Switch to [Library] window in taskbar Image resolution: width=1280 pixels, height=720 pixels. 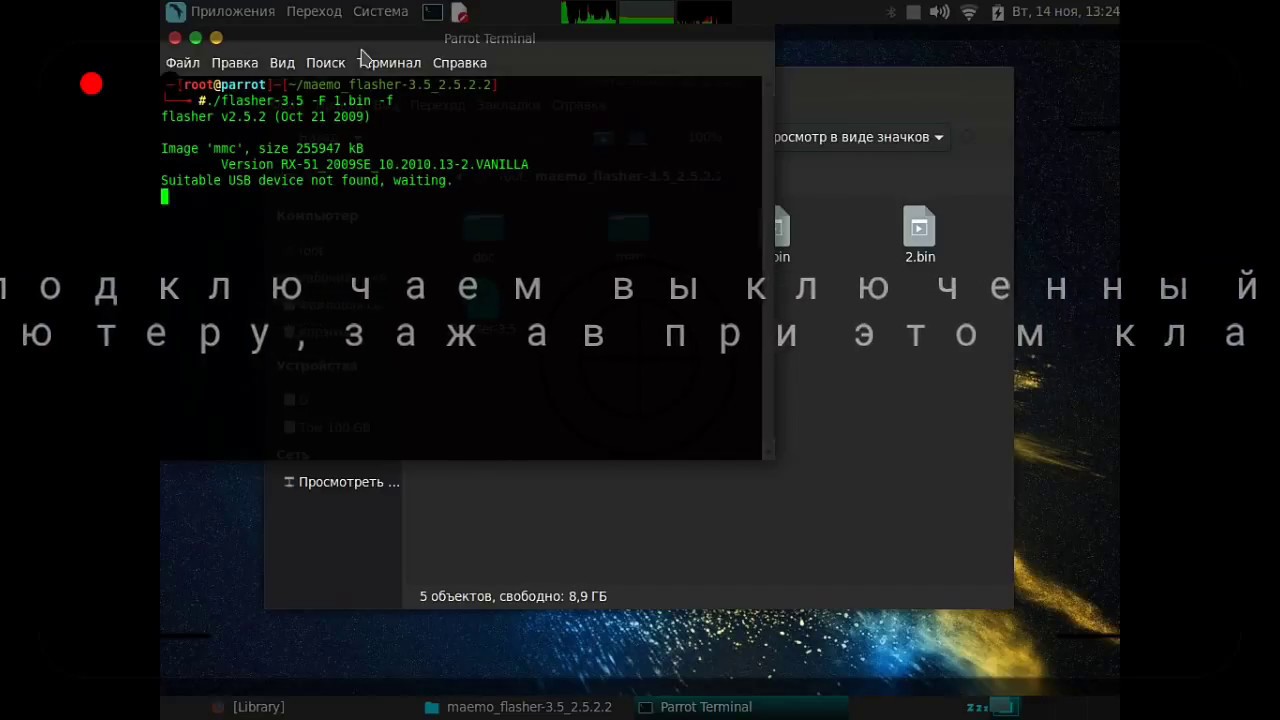pos(249,707)
